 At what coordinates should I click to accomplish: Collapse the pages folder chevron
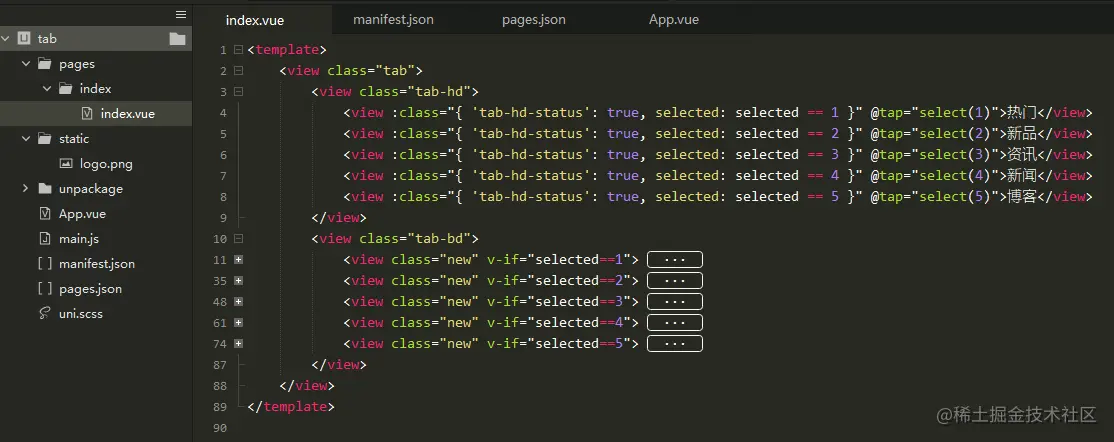click(x=26, y=64)
